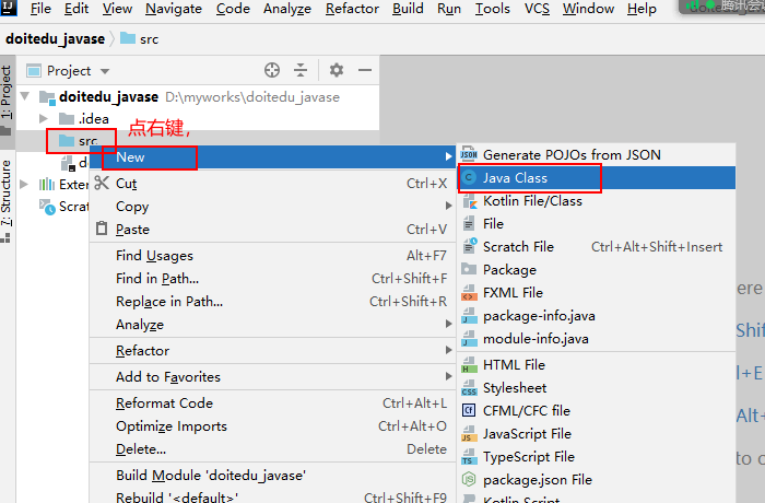Open the Build menu

(x=408, y=8)
